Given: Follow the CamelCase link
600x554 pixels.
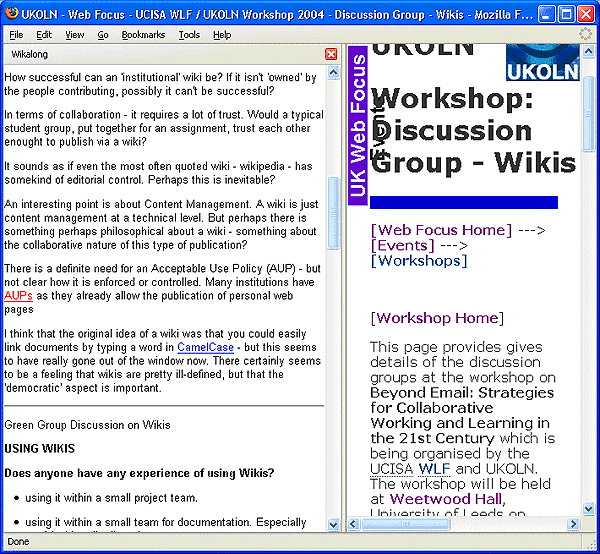Looking at the screenshot, I should 205,347.
